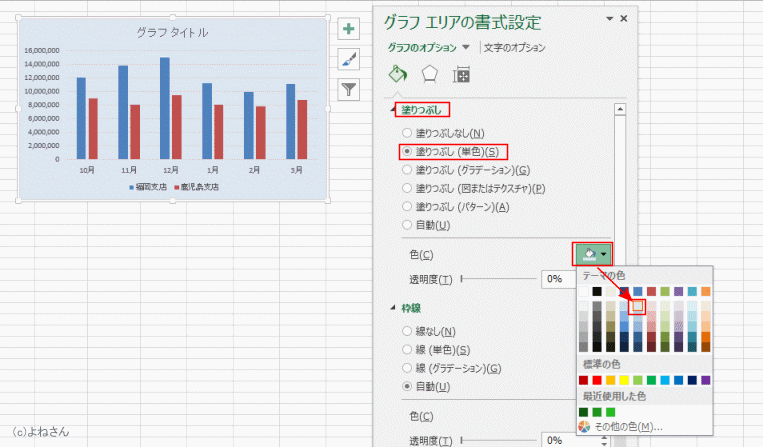Viewport: 763px width, 447px height.
Task: Select 線 (単色)(S) radio button
Action: (407, 349)
